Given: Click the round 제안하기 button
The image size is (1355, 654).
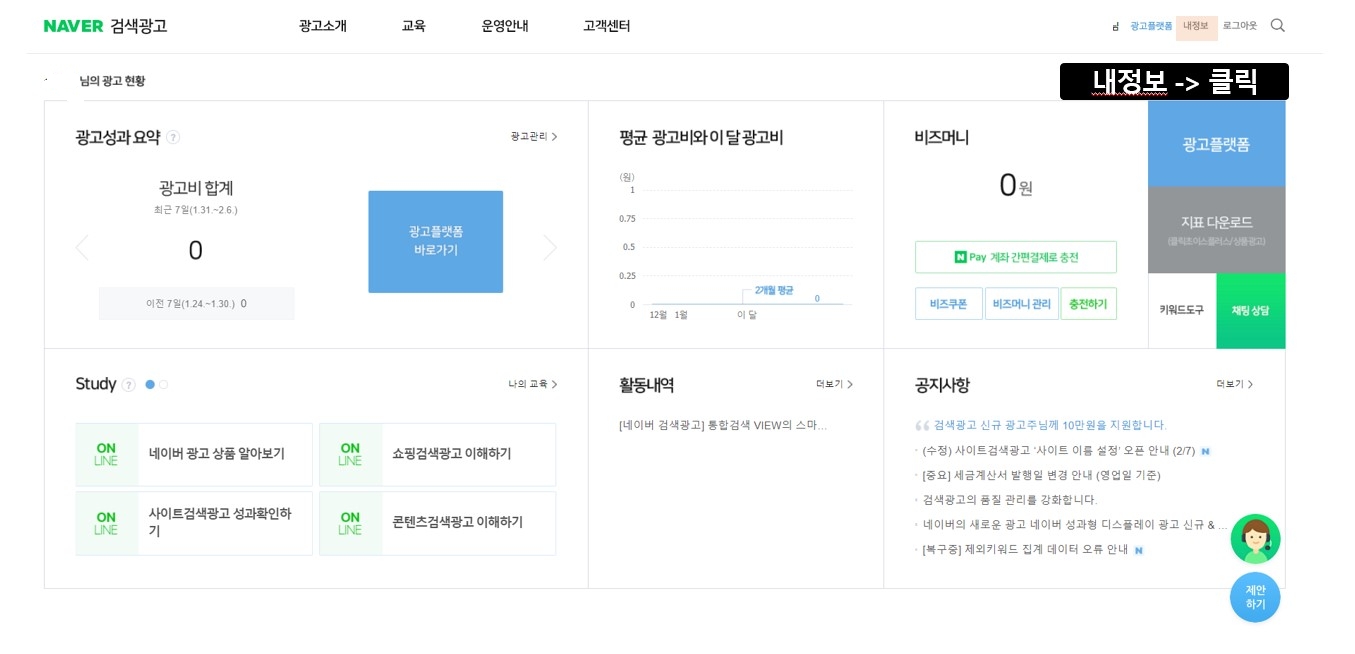Looking at the screenshot, I should [x=1255, y=598].
